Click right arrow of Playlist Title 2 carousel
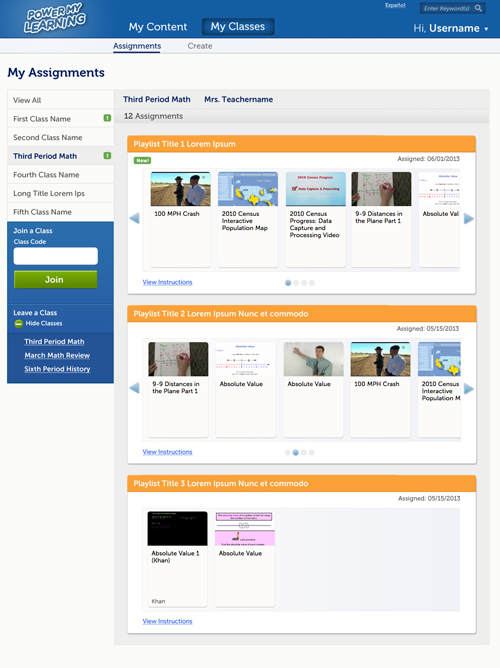The image size is (500, 668). (x=468, y=388)
